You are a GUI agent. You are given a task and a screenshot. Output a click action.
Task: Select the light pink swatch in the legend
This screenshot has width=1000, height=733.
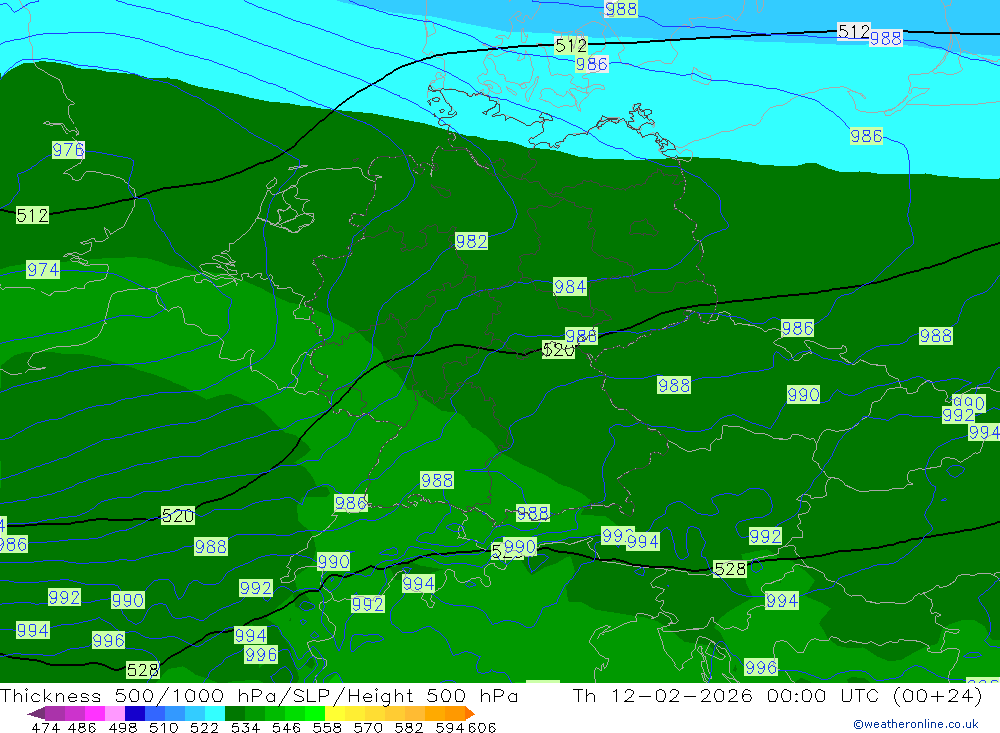(x=115, y=713)
